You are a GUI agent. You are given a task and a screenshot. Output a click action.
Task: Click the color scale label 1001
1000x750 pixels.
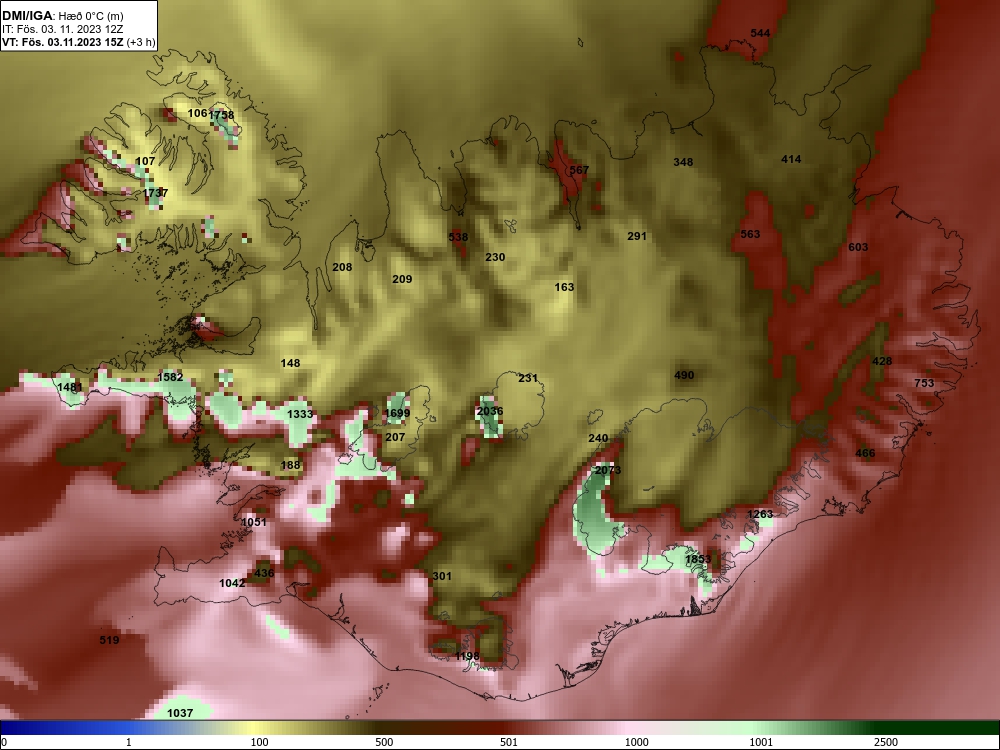[761, 742]
